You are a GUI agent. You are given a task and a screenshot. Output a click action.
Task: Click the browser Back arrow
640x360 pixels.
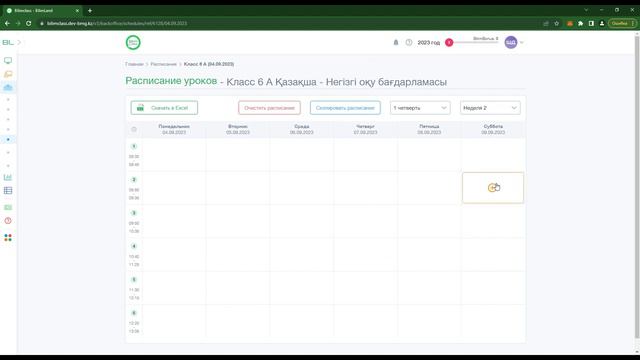[7, 23]
